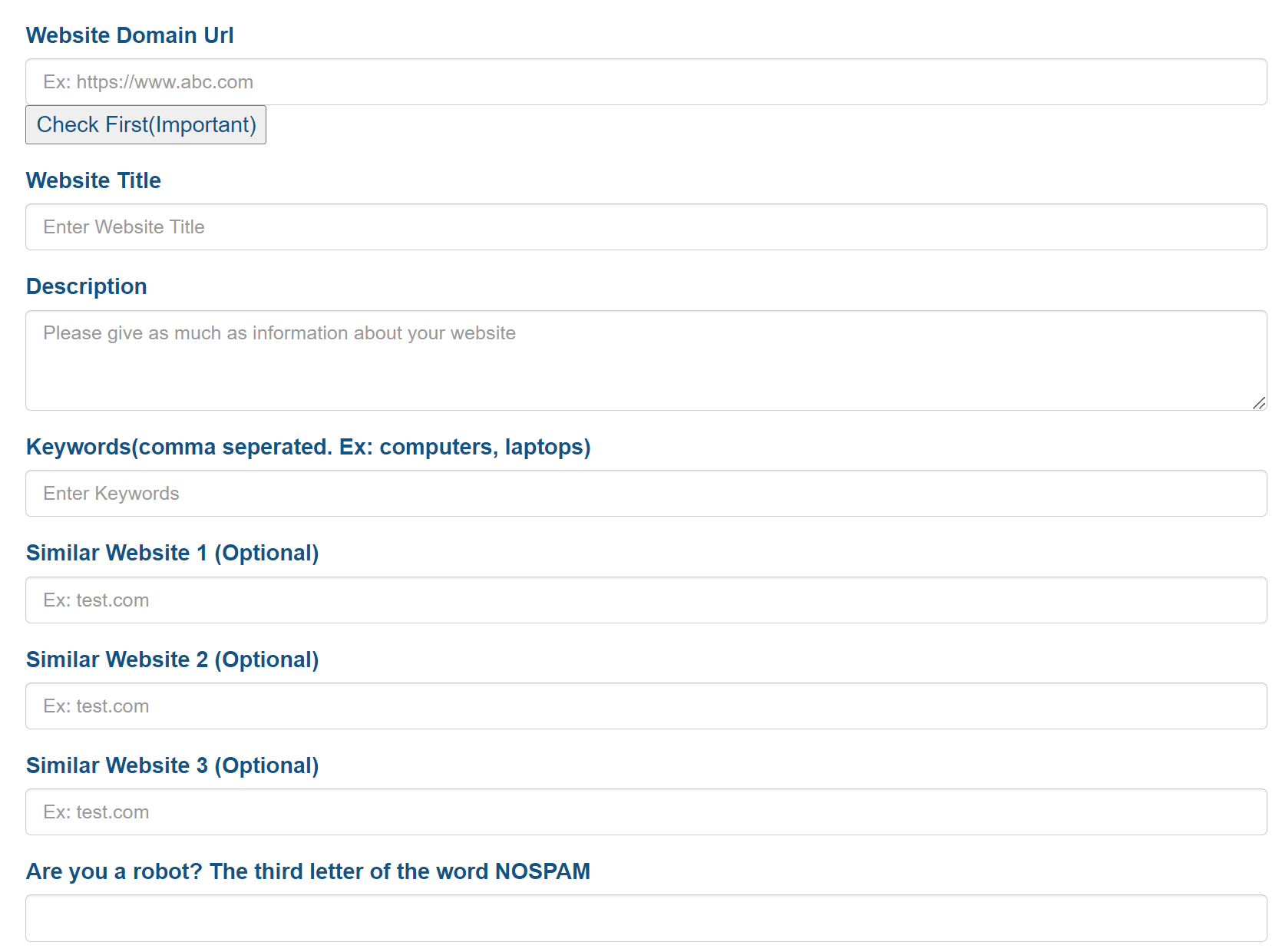Click the Similar Website 1 input field
Image resolution: width=1279 pixels, height=952 pixels.
(645, 600)
